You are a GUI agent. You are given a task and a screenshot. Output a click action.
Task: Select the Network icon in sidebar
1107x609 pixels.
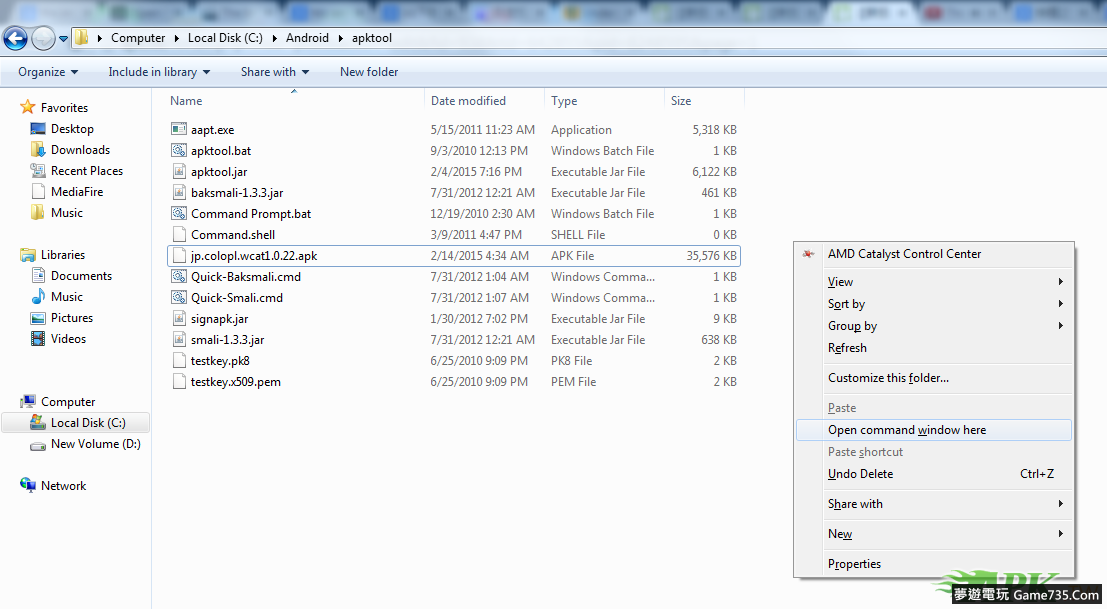pos(28,486)
